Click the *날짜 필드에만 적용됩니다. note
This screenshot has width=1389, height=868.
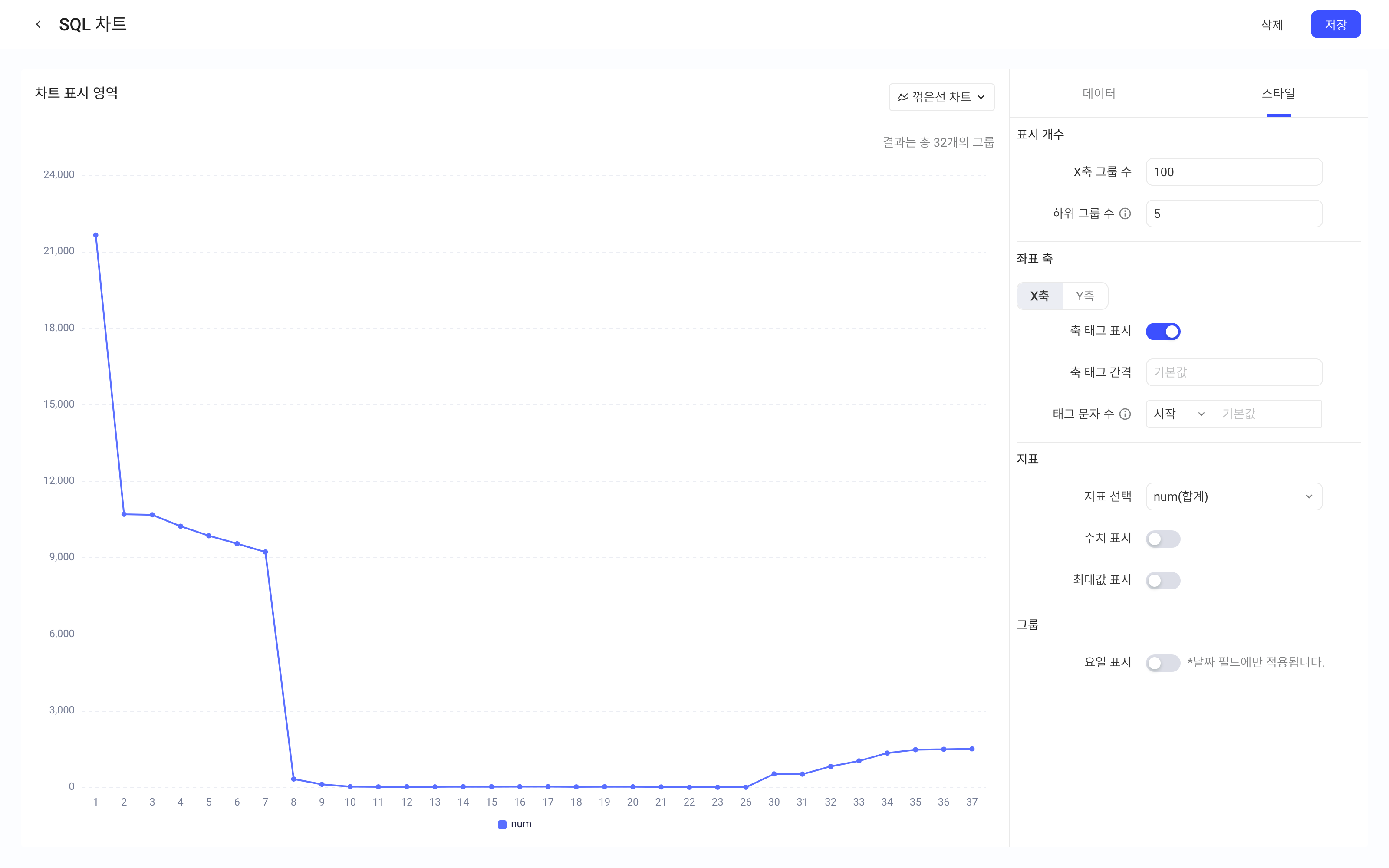(x=1255, y=662)
